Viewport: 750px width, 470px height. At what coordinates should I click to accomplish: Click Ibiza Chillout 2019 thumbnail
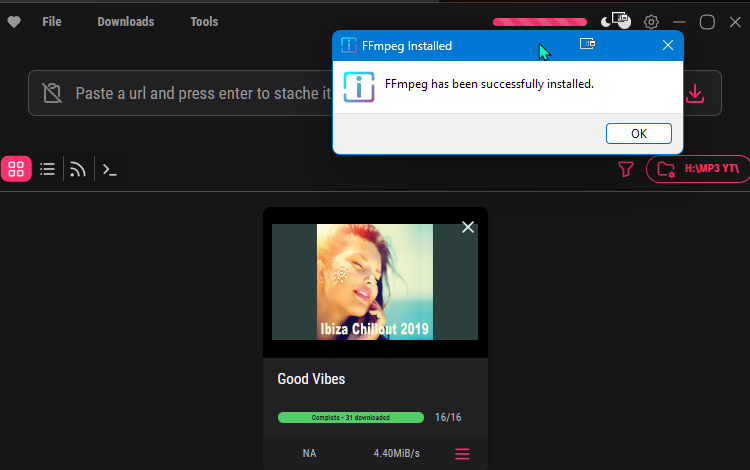375,282
